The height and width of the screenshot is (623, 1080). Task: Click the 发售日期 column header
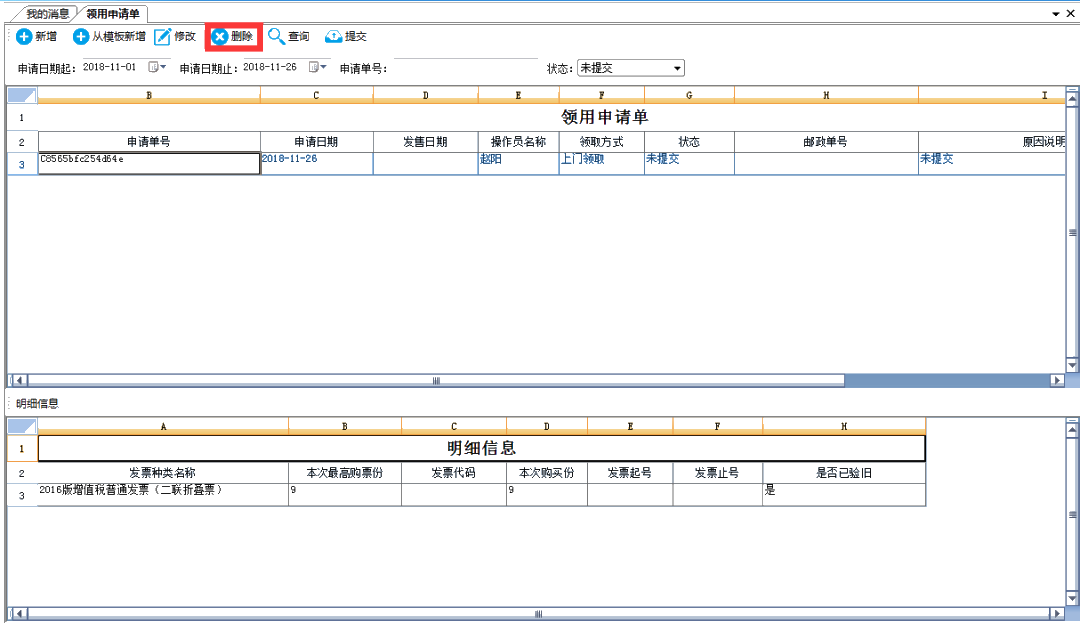pos(425,142)
